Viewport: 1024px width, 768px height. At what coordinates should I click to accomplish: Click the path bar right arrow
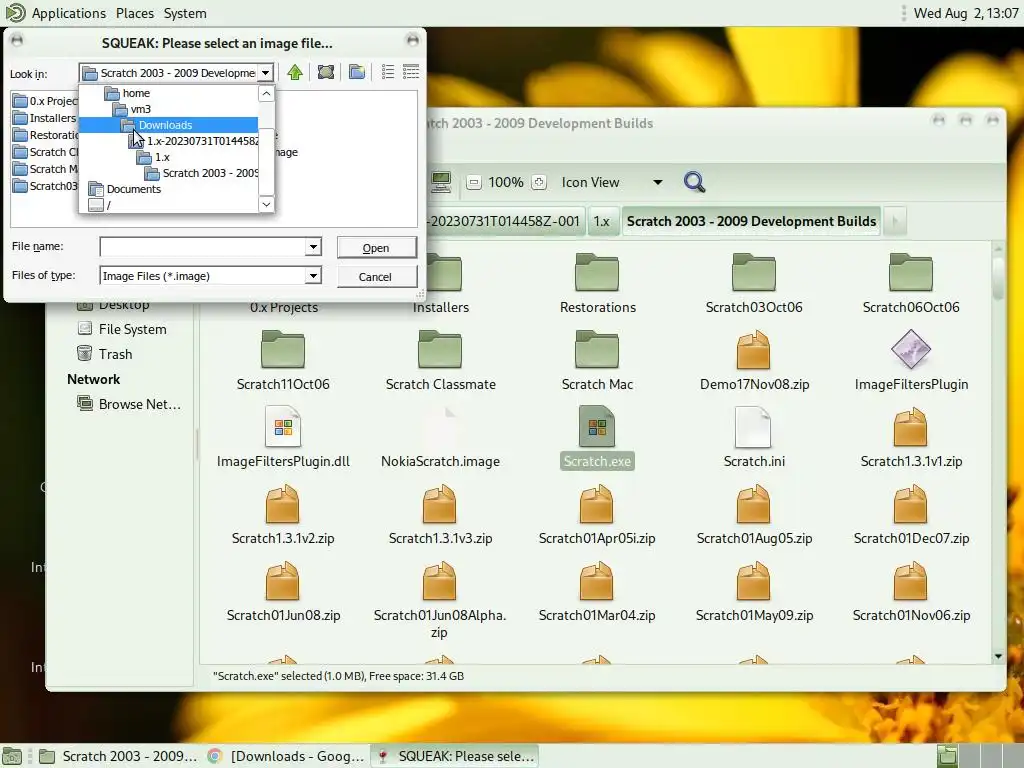coord(895,221)
